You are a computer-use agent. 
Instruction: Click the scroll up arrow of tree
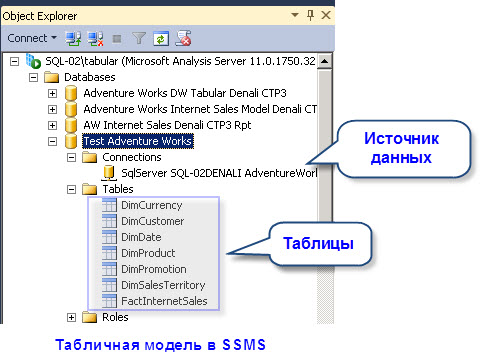[324, 61]
